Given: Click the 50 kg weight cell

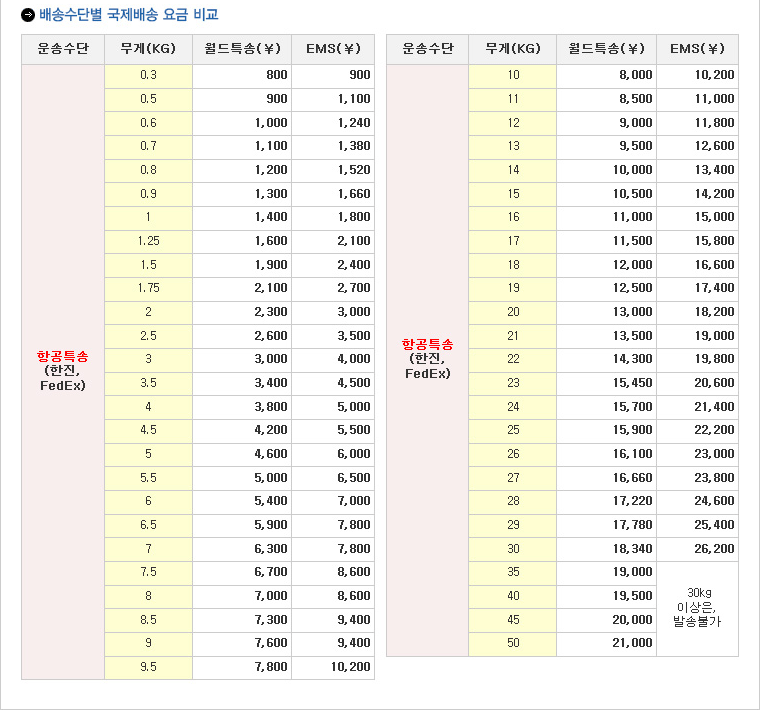Looking at the screenshot, I should tap(513, 643).
